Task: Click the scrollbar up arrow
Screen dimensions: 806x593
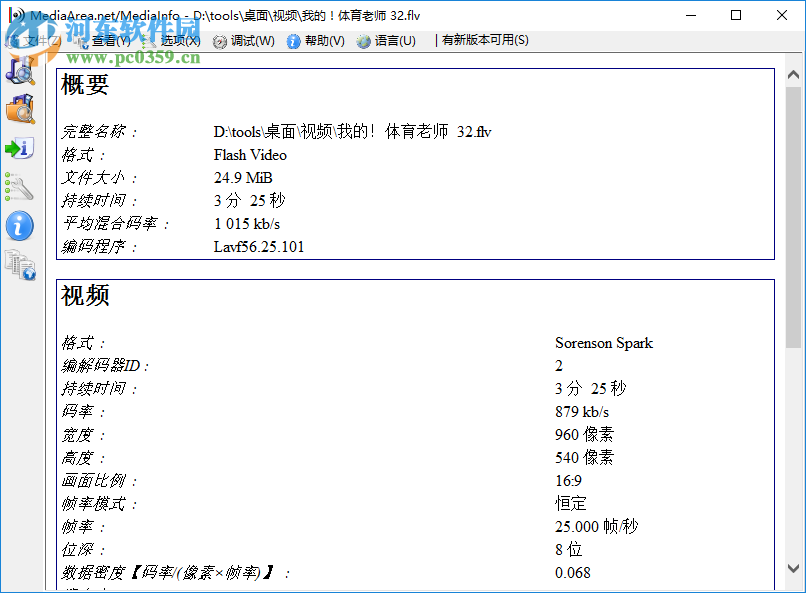Action: pos(795,74)
